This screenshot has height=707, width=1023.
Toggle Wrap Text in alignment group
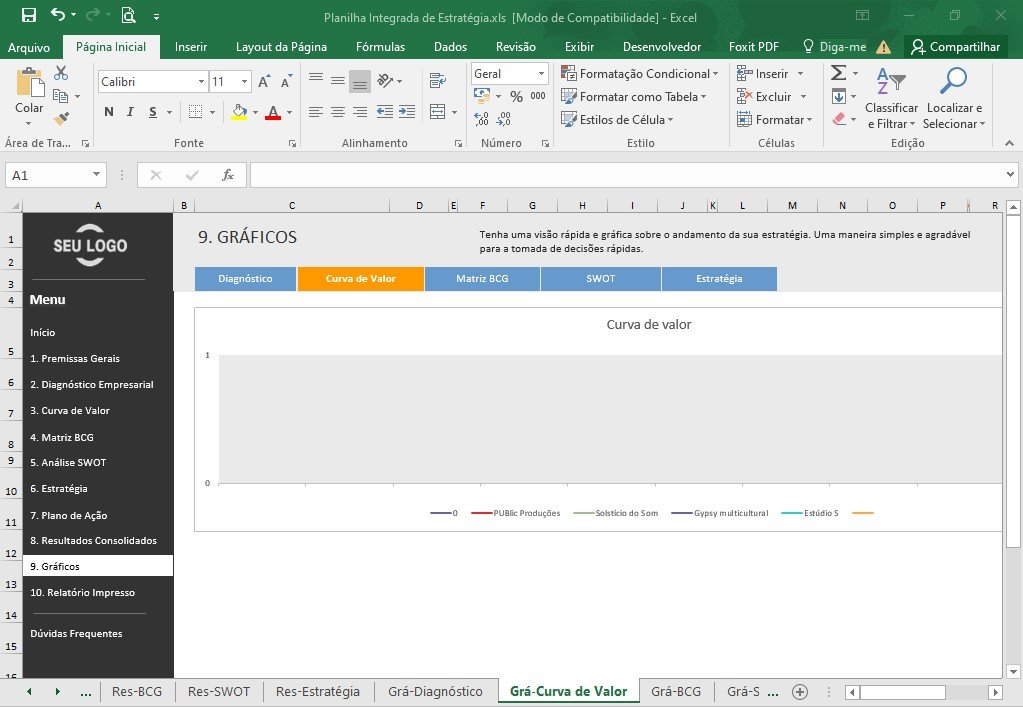pos(437,81)
